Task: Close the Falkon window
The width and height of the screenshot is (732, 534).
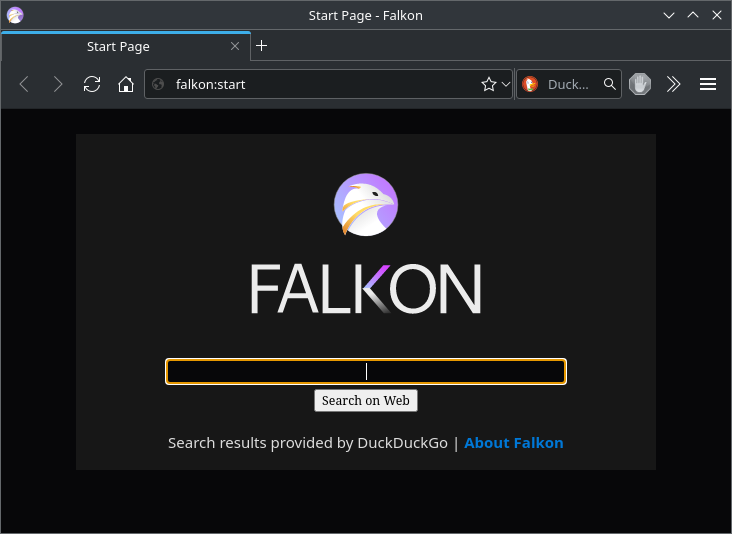Action: pyautogui.click(x=717, y=15)
